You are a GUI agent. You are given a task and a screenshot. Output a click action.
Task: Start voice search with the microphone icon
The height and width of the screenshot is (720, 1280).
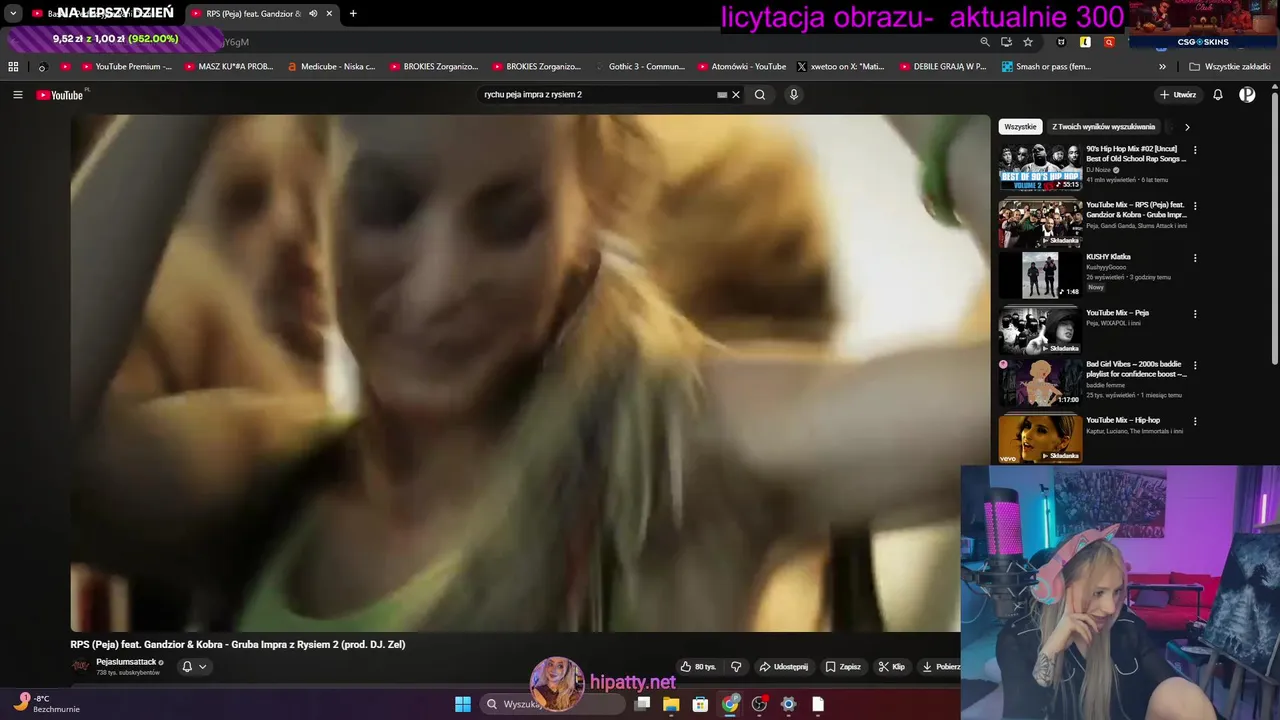[794, 95]
